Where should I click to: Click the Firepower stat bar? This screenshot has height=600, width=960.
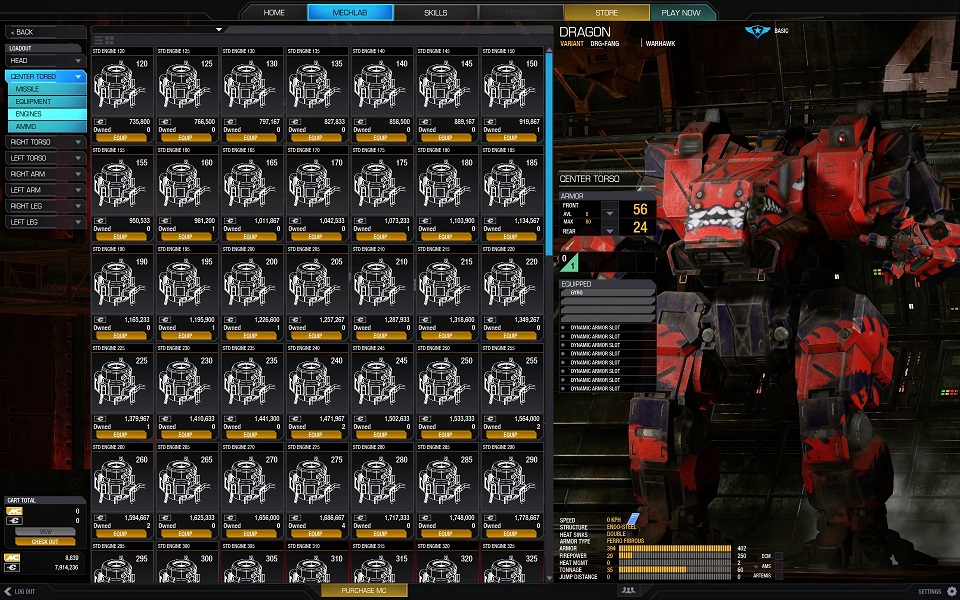click(x=675, y=556)
